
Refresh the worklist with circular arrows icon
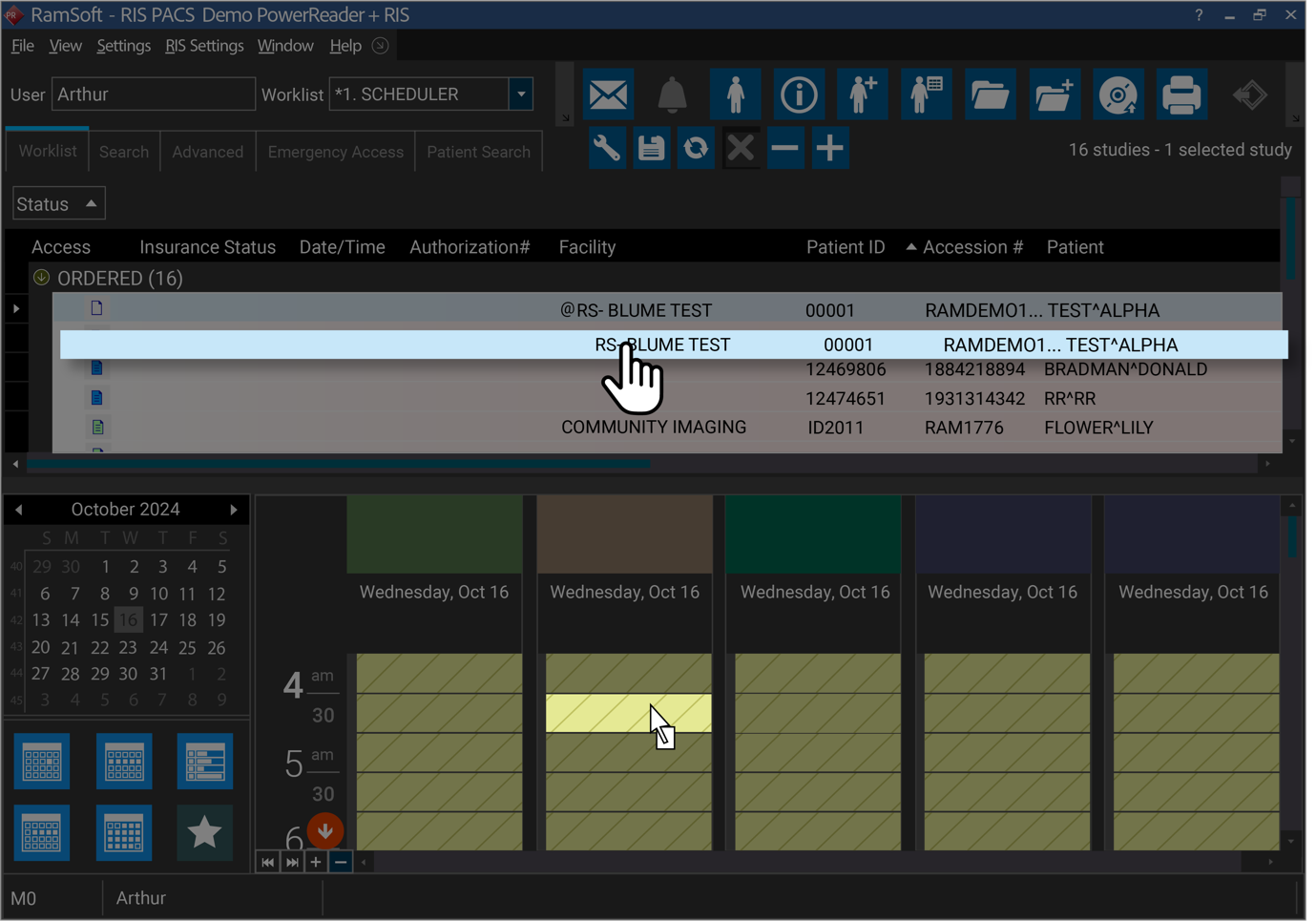[x=696, y=148]
